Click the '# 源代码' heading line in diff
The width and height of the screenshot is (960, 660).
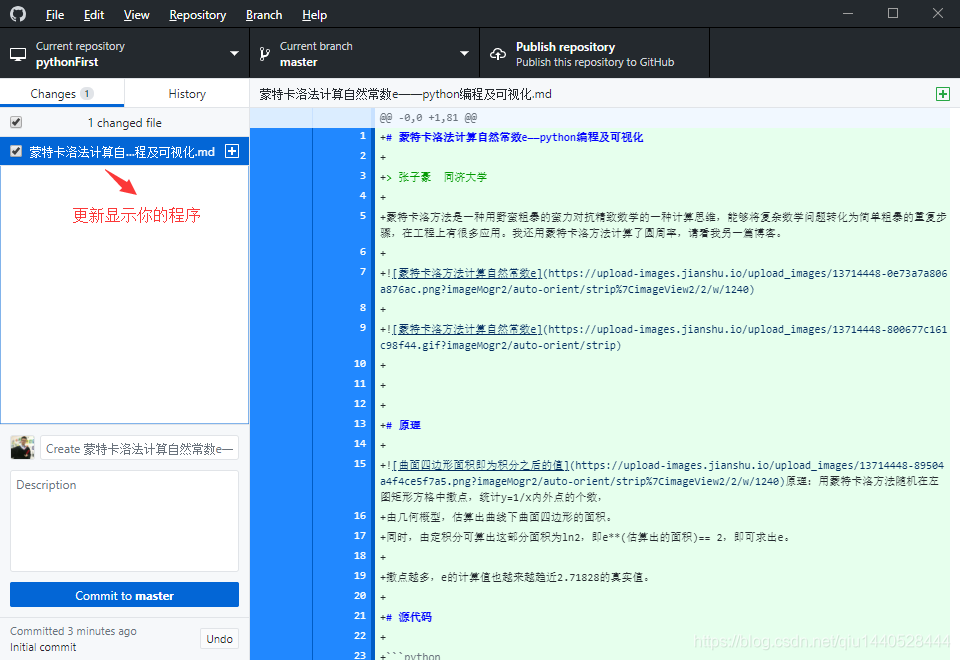coord(408,617)
